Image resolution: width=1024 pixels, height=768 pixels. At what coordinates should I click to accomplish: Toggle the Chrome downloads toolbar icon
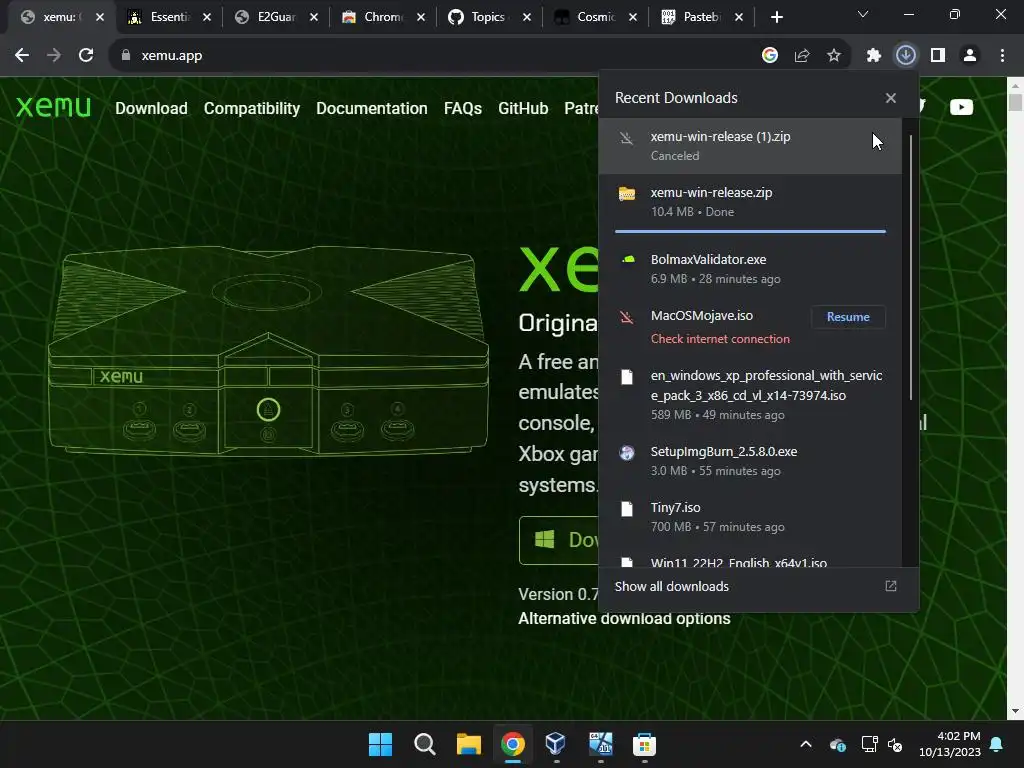pos(906,56)
